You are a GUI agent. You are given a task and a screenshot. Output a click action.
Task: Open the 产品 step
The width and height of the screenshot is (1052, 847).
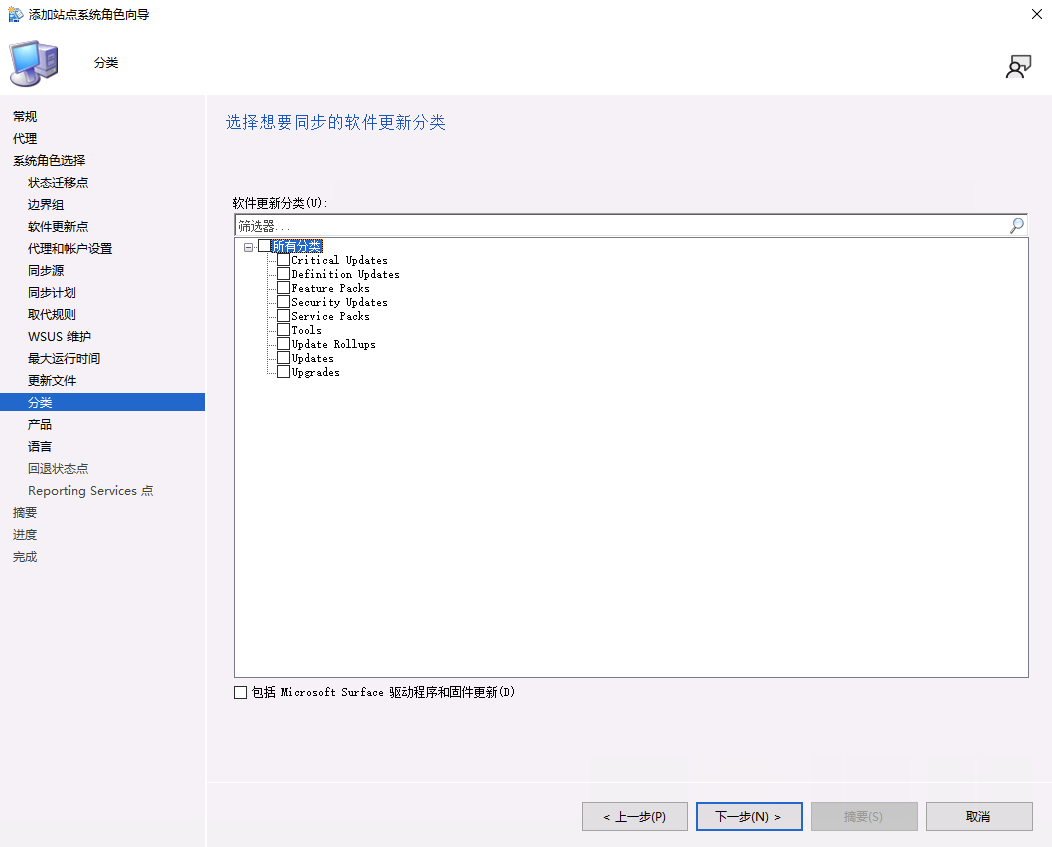click(40, 425)
